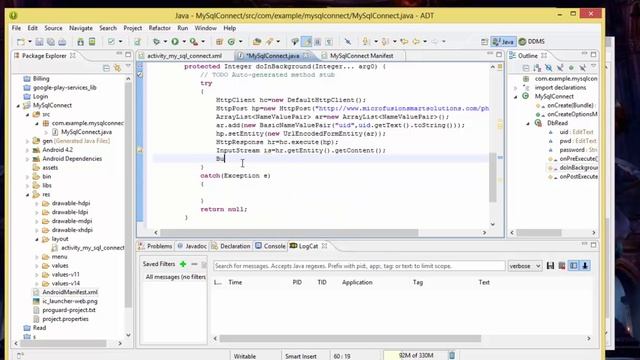
Task: Switch to the Console tab
Action: point(270,246)
